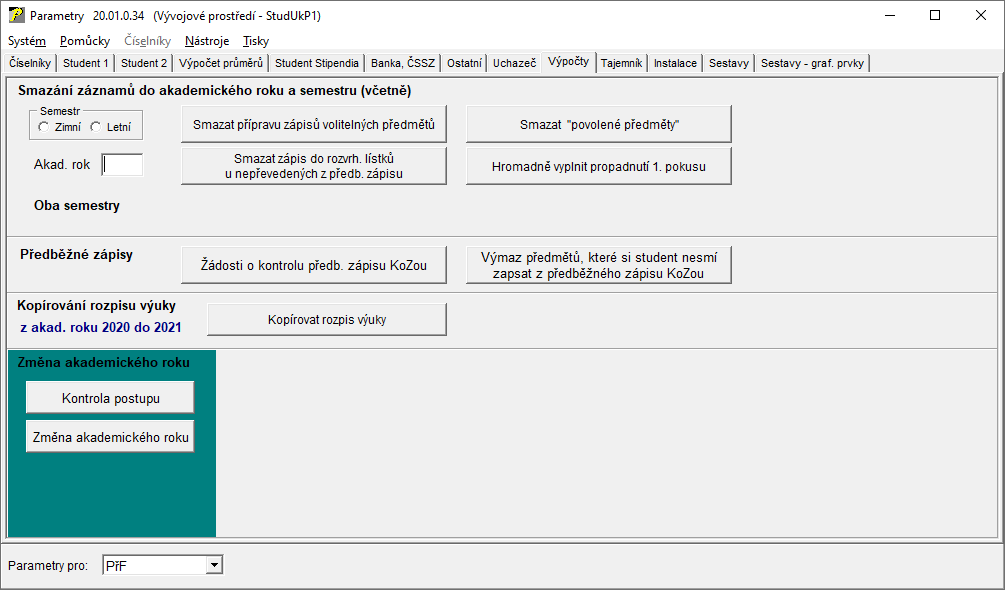
Task: Open the Systém menu
Action: click(27, 41)
